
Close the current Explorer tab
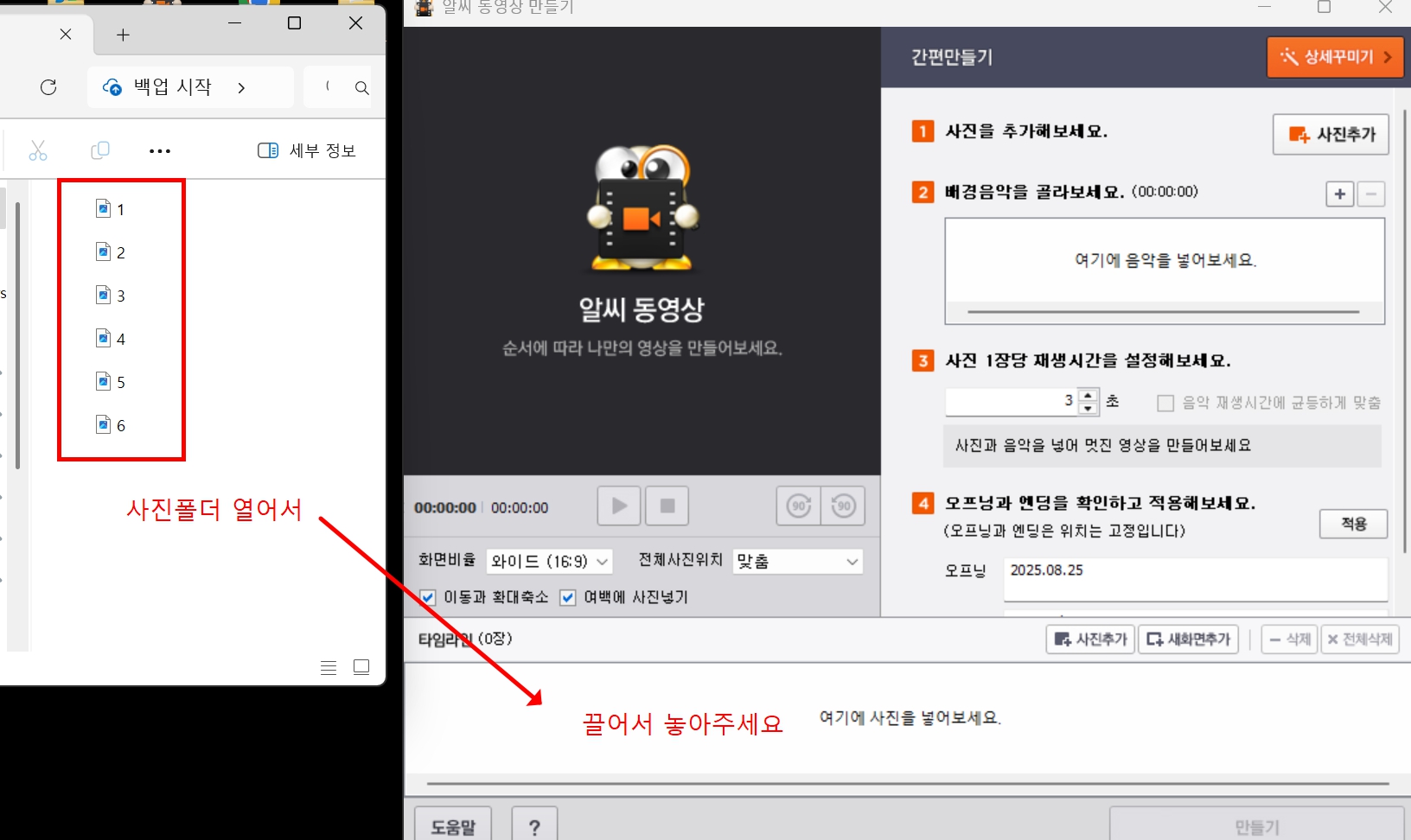[x=66, y=35]
